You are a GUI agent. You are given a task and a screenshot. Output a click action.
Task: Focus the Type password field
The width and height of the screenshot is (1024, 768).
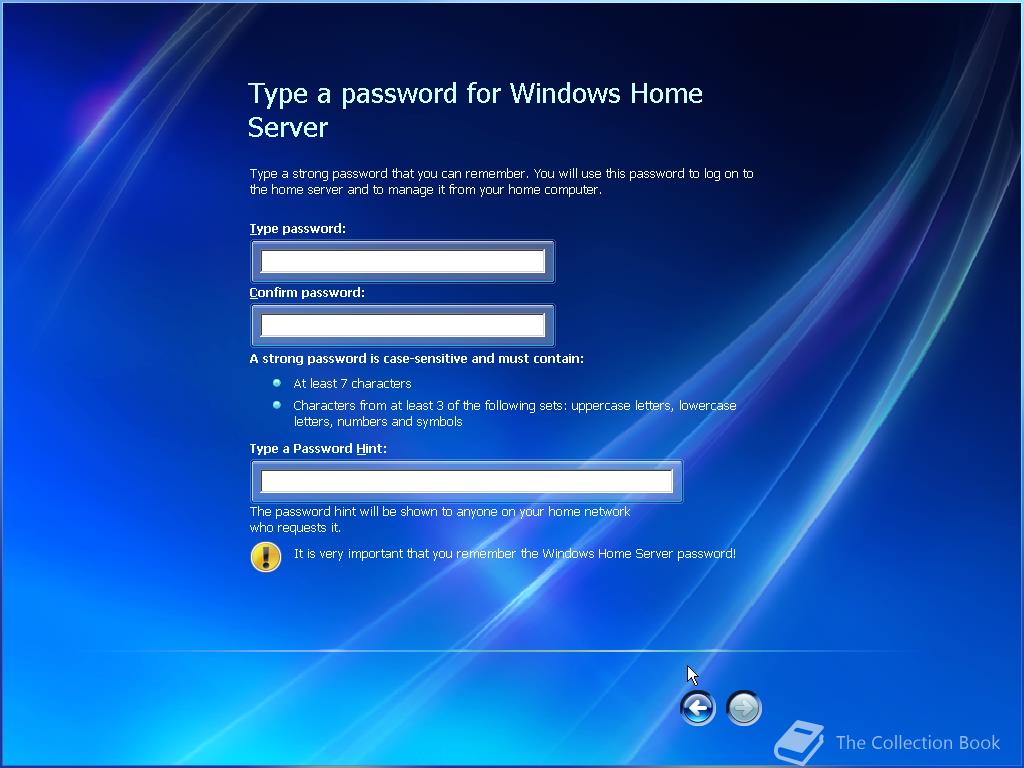tap(403, 261)
